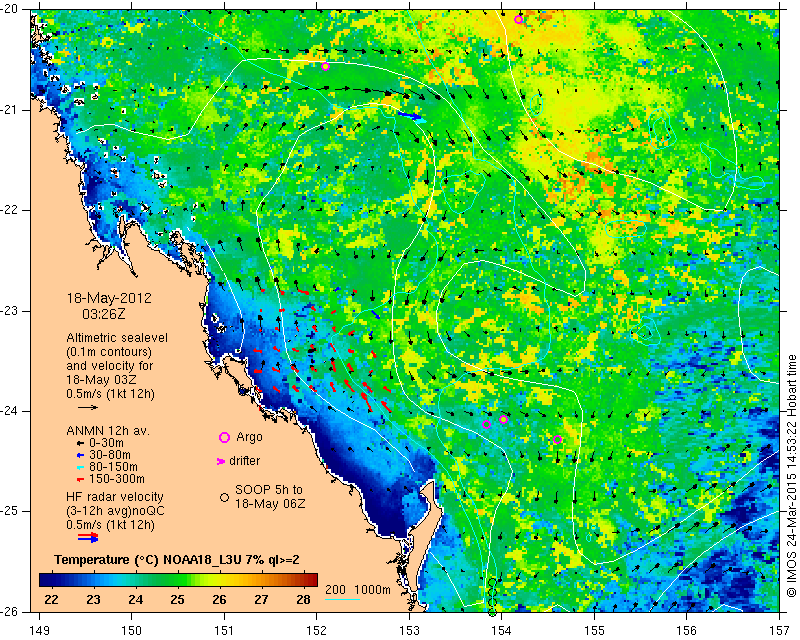The height and width of the screenshot is (640, 800).
Task: Click Argo float marker near 20.1°S 154.2°E
Action: tap(518, 20)
